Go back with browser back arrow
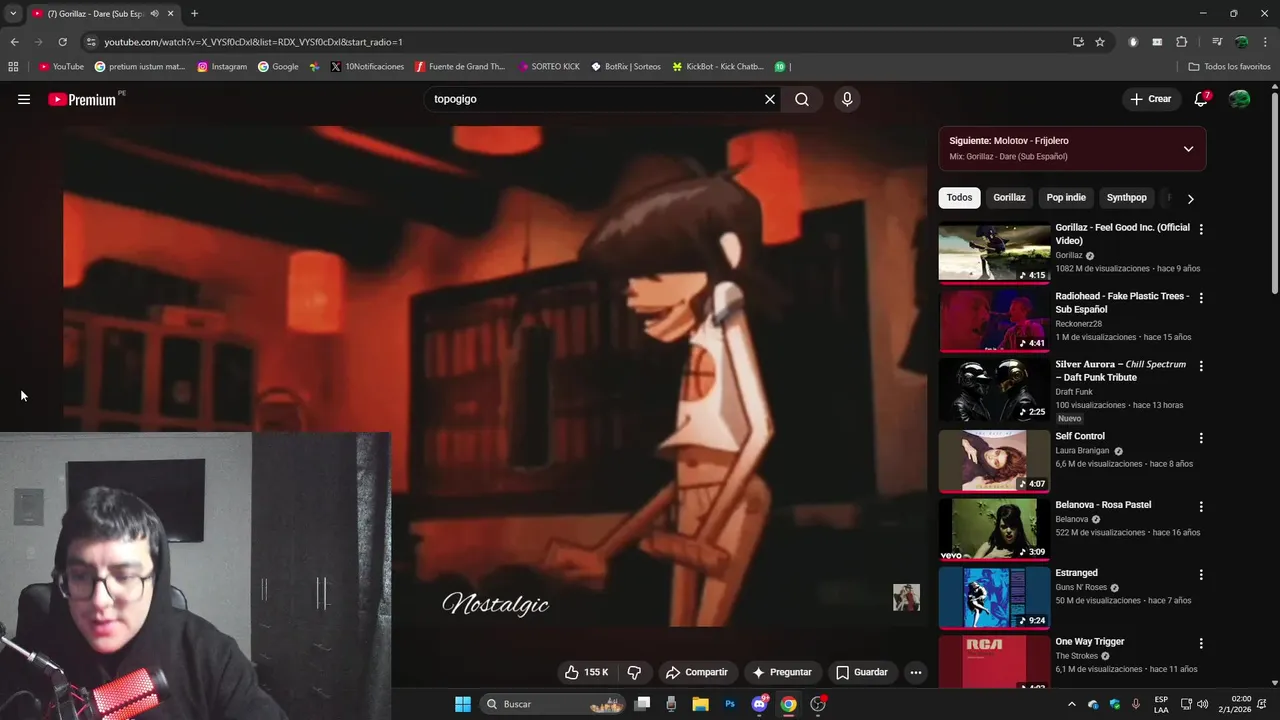The image size is (1280, 720). [x=14, y=42]
